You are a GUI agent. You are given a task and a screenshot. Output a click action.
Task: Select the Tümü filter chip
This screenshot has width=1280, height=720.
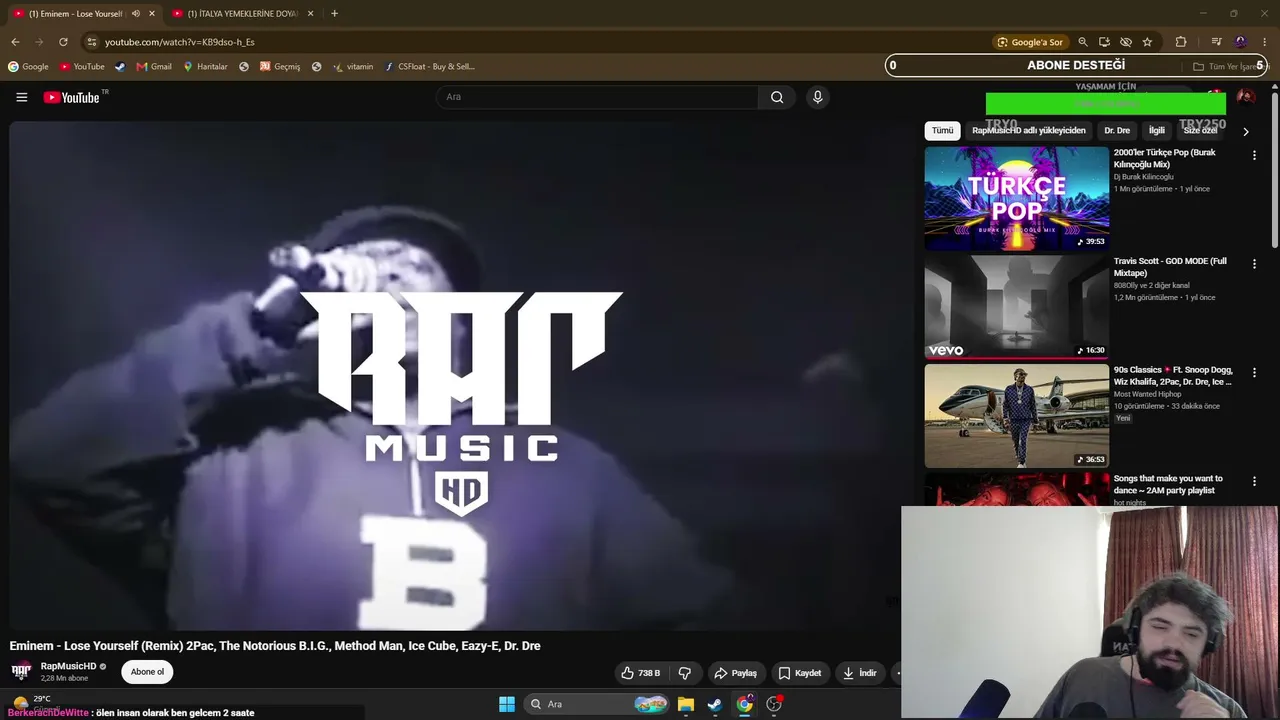(x=942, y=131)
